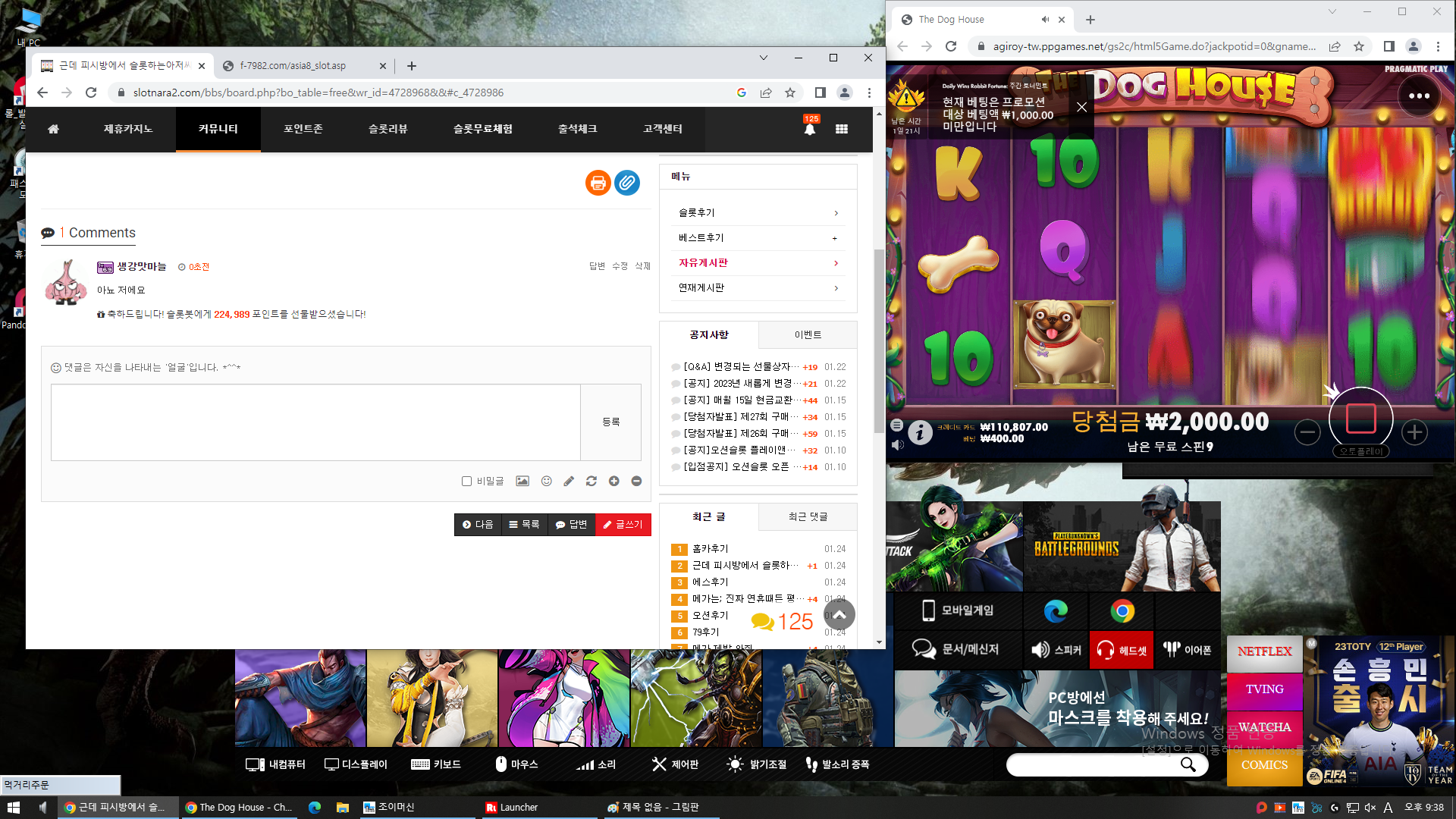The height and width of the screenshot is (819, 1456).
Task: Mute the slot game sound speaker
Action: (x=898, y=445)
